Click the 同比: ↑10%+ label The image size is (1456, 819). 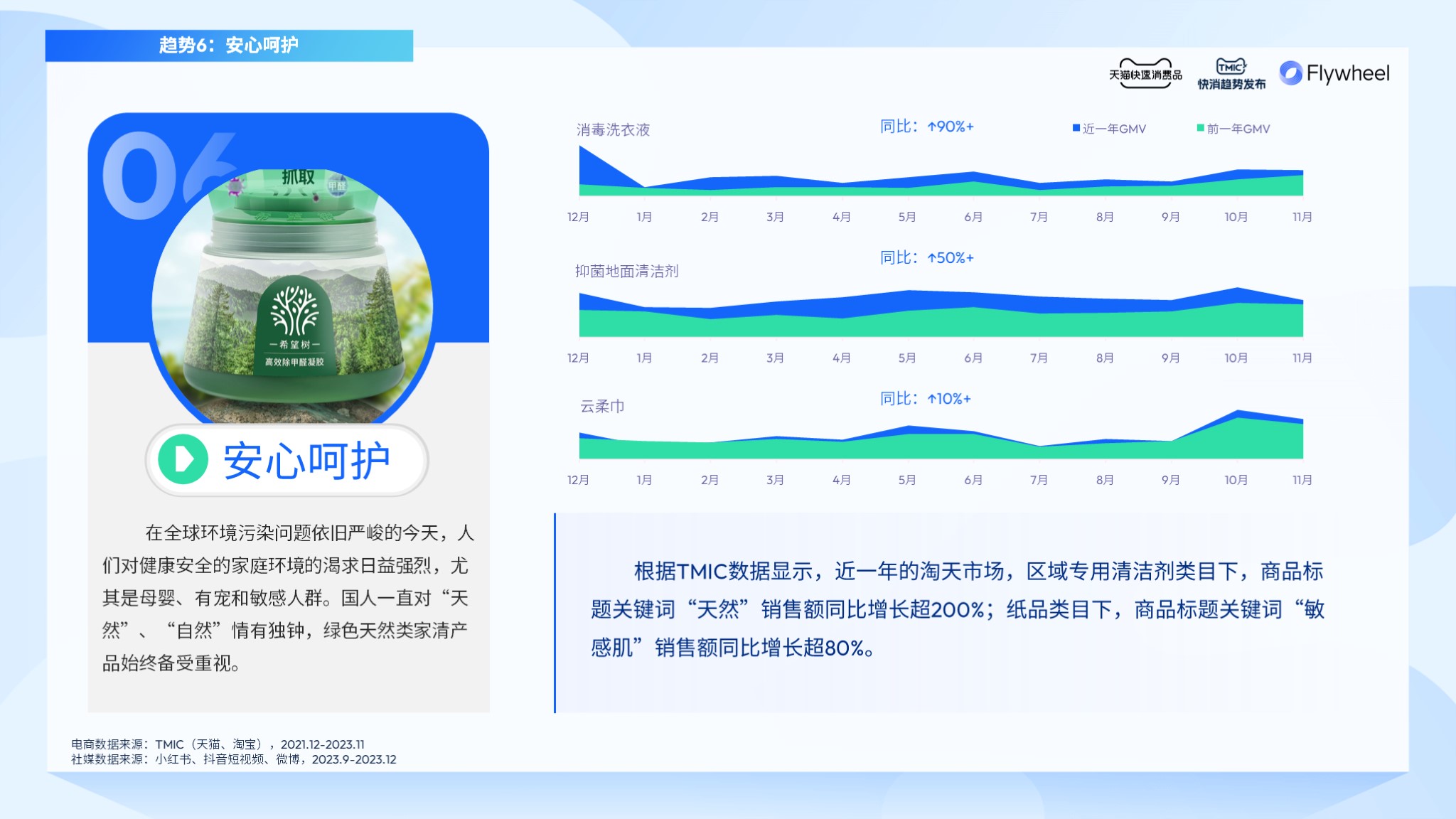pyautogui.click(x=926, y=399)
